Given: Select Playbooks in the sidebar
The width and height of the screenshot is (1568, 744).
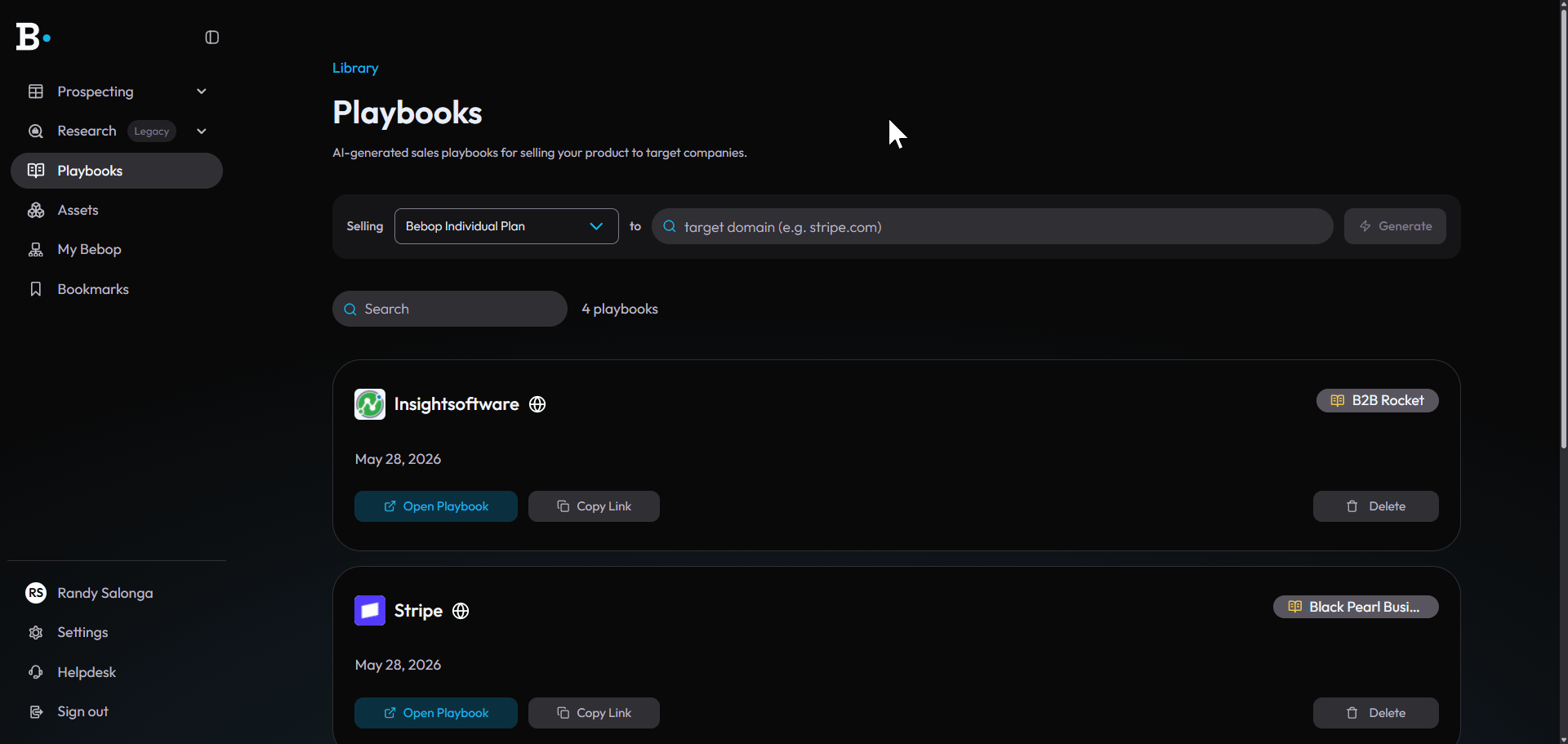Looking at the screenshot, I should 117,171.
